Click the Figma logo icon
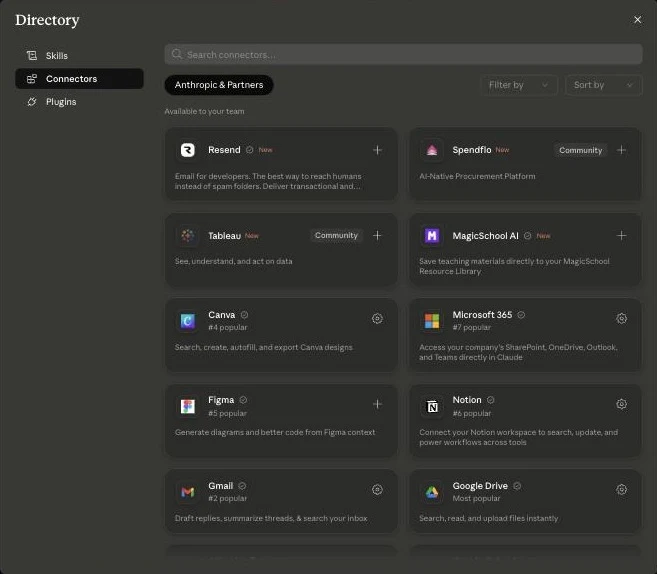Screen dimensions: 657x574 pyautogui.click(x=188, y=406)
